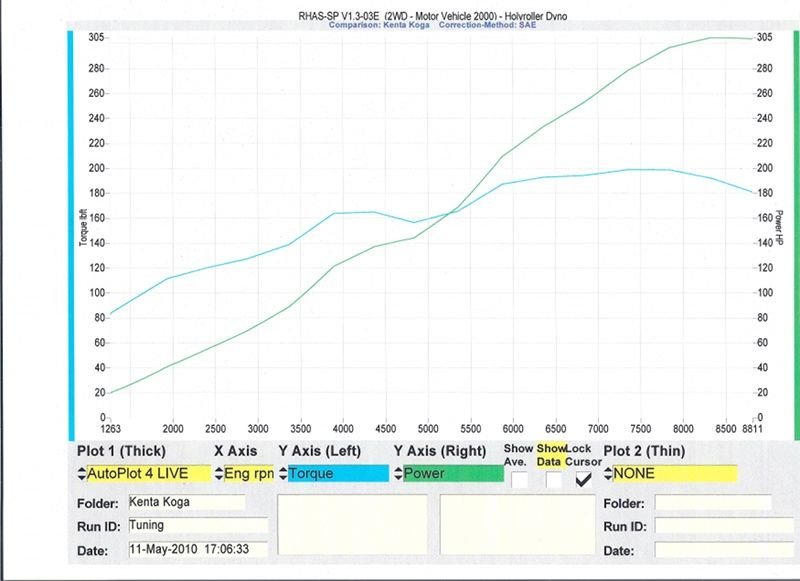800x581 pixels.
Task: Uncheck the Lock Cursor checkbox
Action: tap(584, 479)
